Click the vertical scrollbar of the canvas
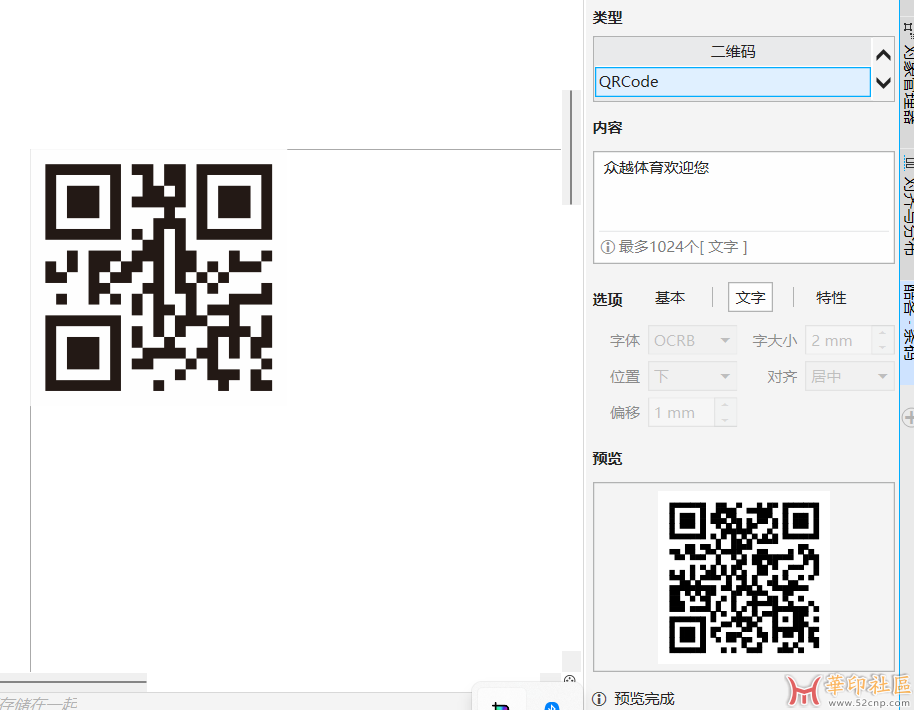 [571, 147]
